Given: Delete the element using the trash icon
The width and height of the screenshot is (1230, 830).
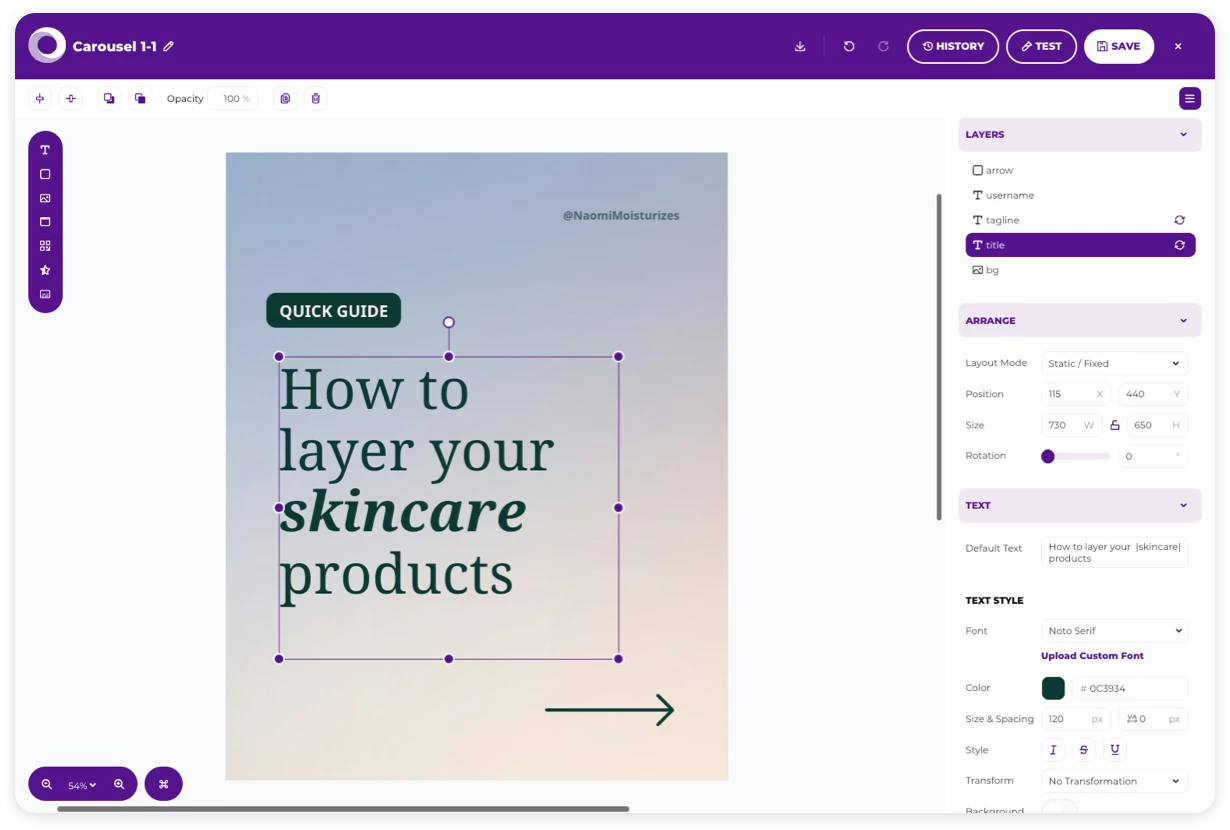Looking at the screenshot, I should [316, 98].
